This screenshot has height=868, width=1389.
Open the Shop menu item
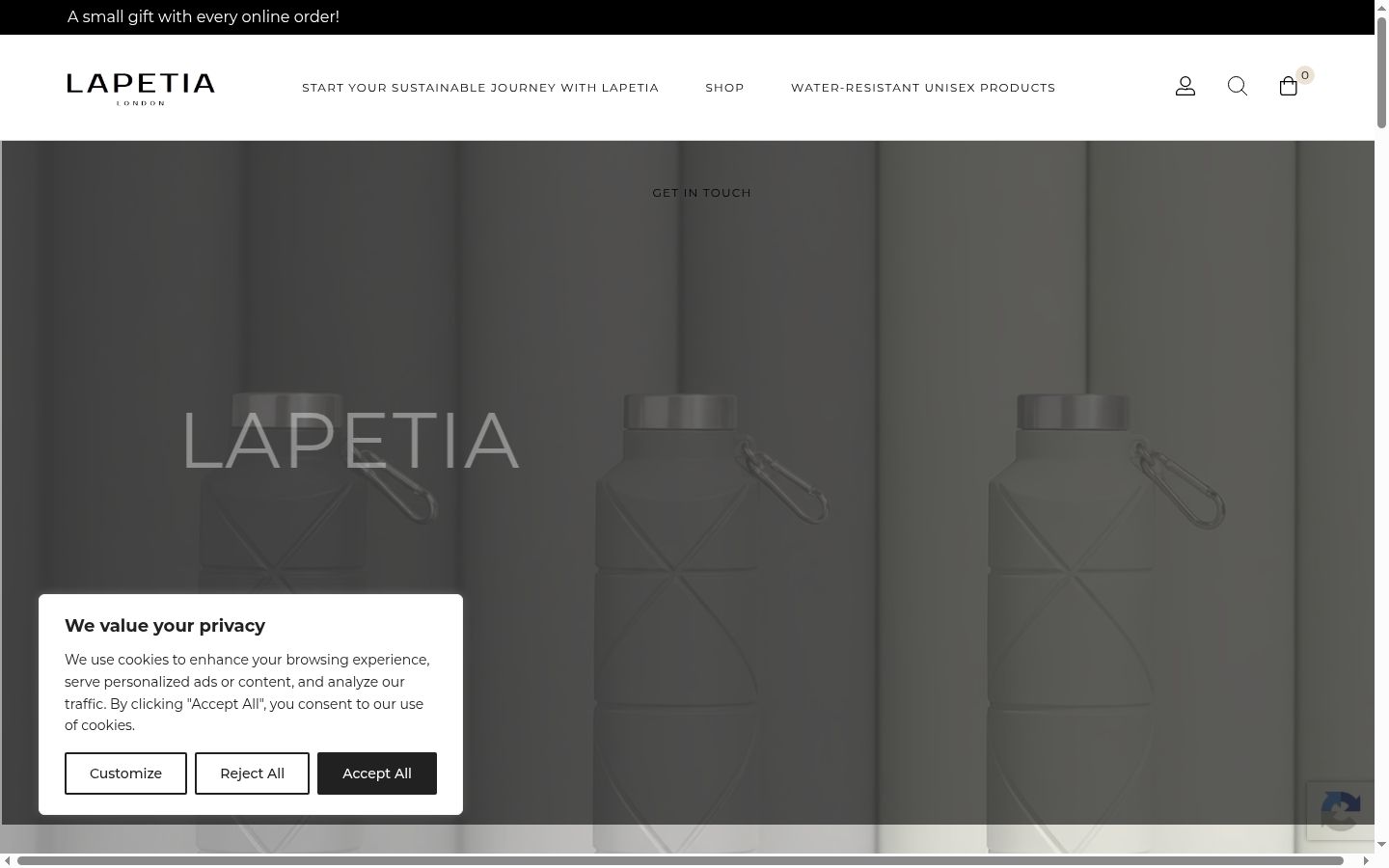click(x=724, y=88)
